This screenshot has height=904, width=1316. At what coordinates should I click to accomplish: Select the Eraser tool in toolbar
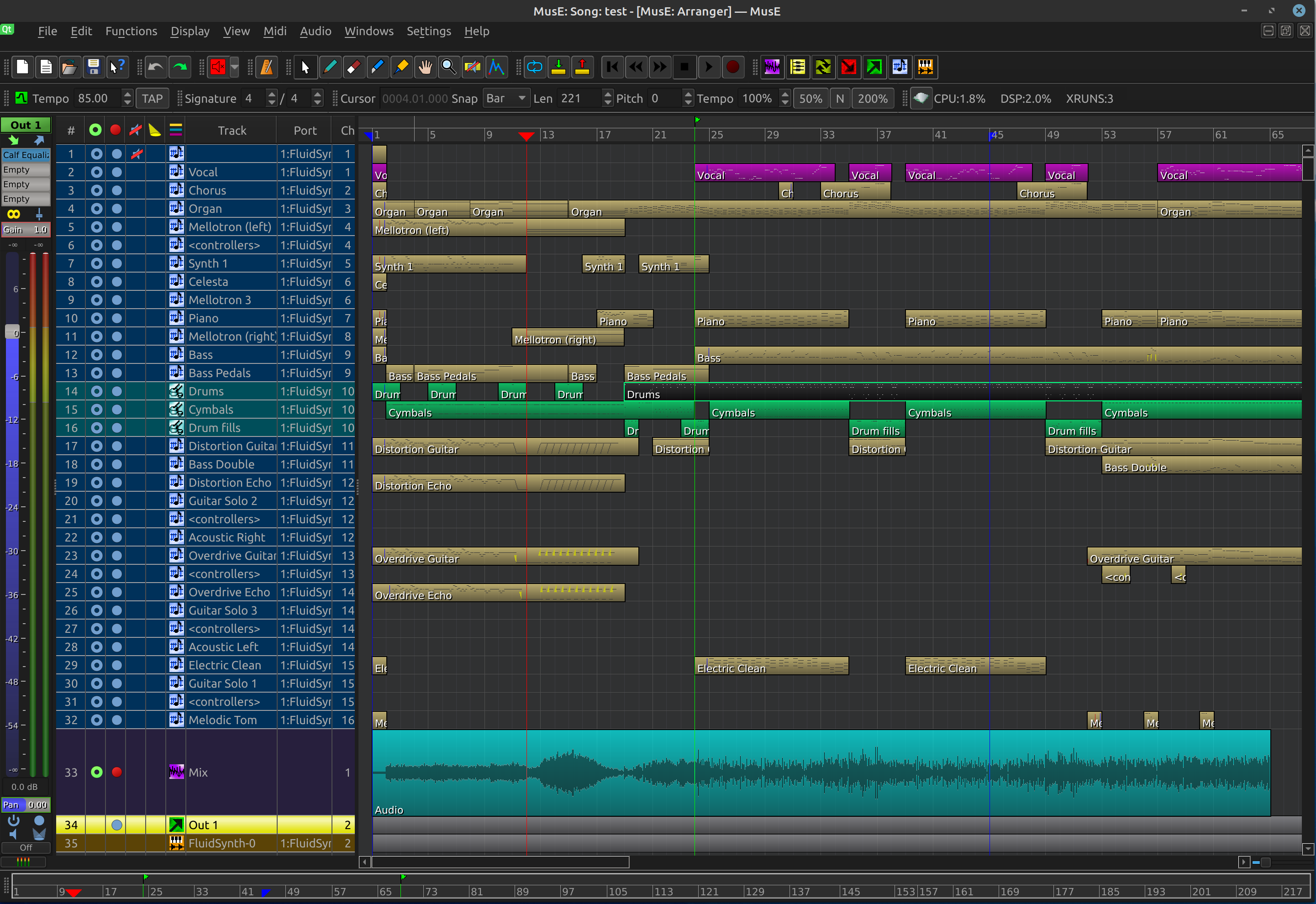[353, 68]
